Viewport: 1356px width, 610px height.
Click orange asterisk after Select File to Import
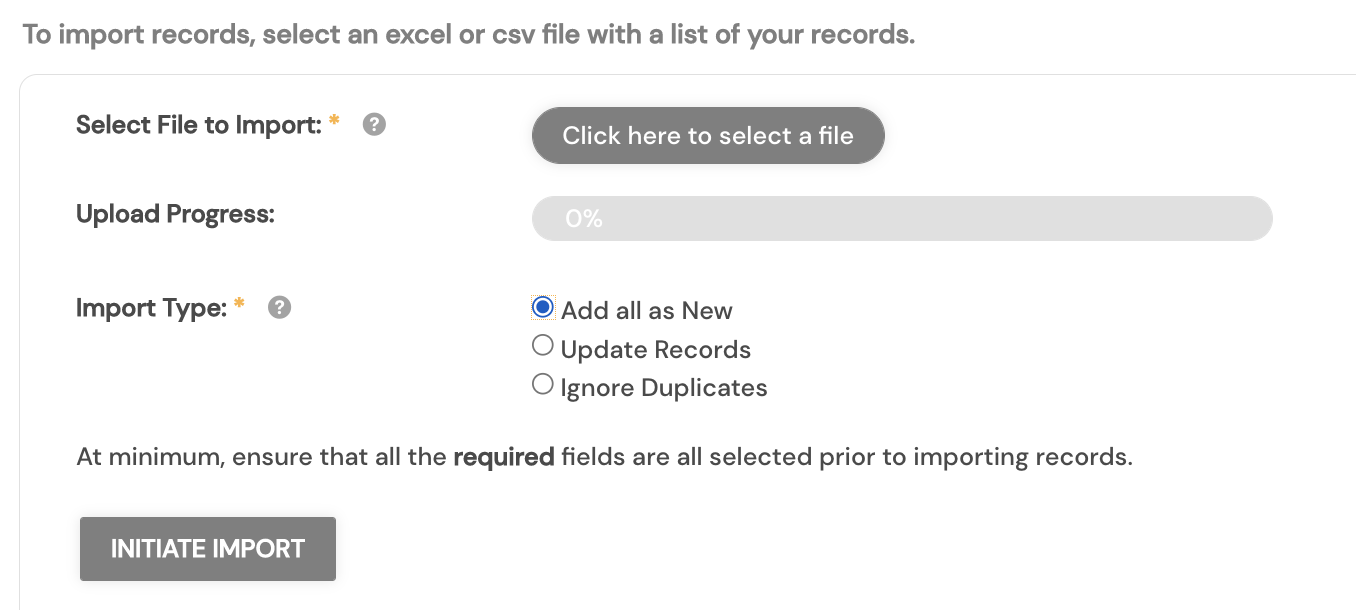click(335, 122)
